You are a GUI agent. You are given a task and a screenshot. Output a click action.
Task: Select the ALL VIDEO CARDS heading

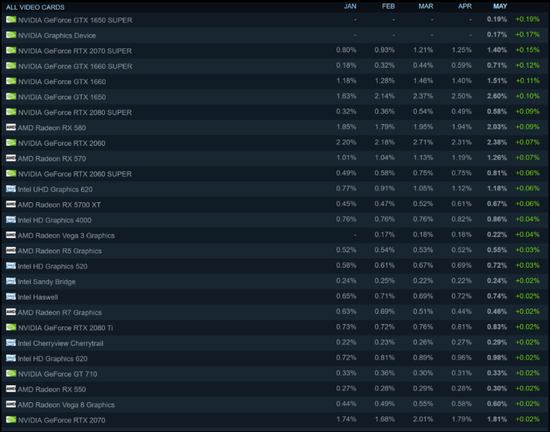[35, 7]
